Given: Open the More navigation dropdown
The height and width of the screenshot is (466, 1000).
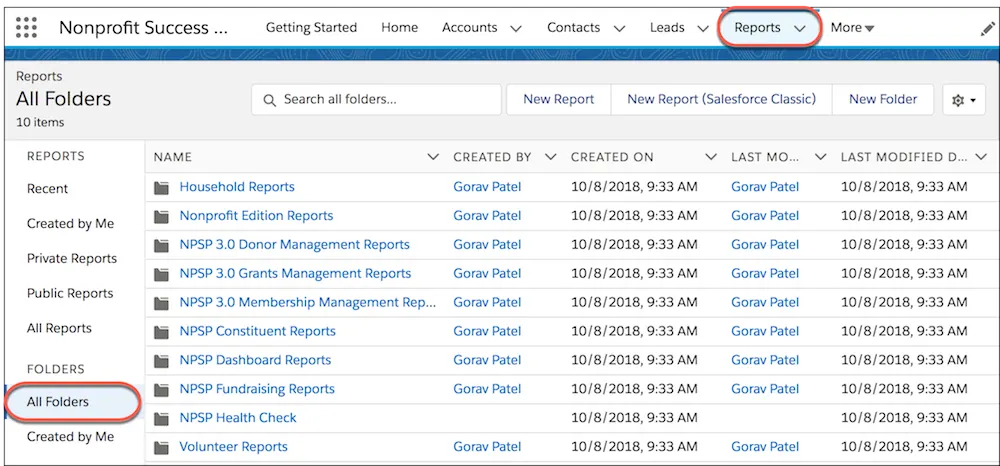Looking at the screenshot, I should coord(852,28).
